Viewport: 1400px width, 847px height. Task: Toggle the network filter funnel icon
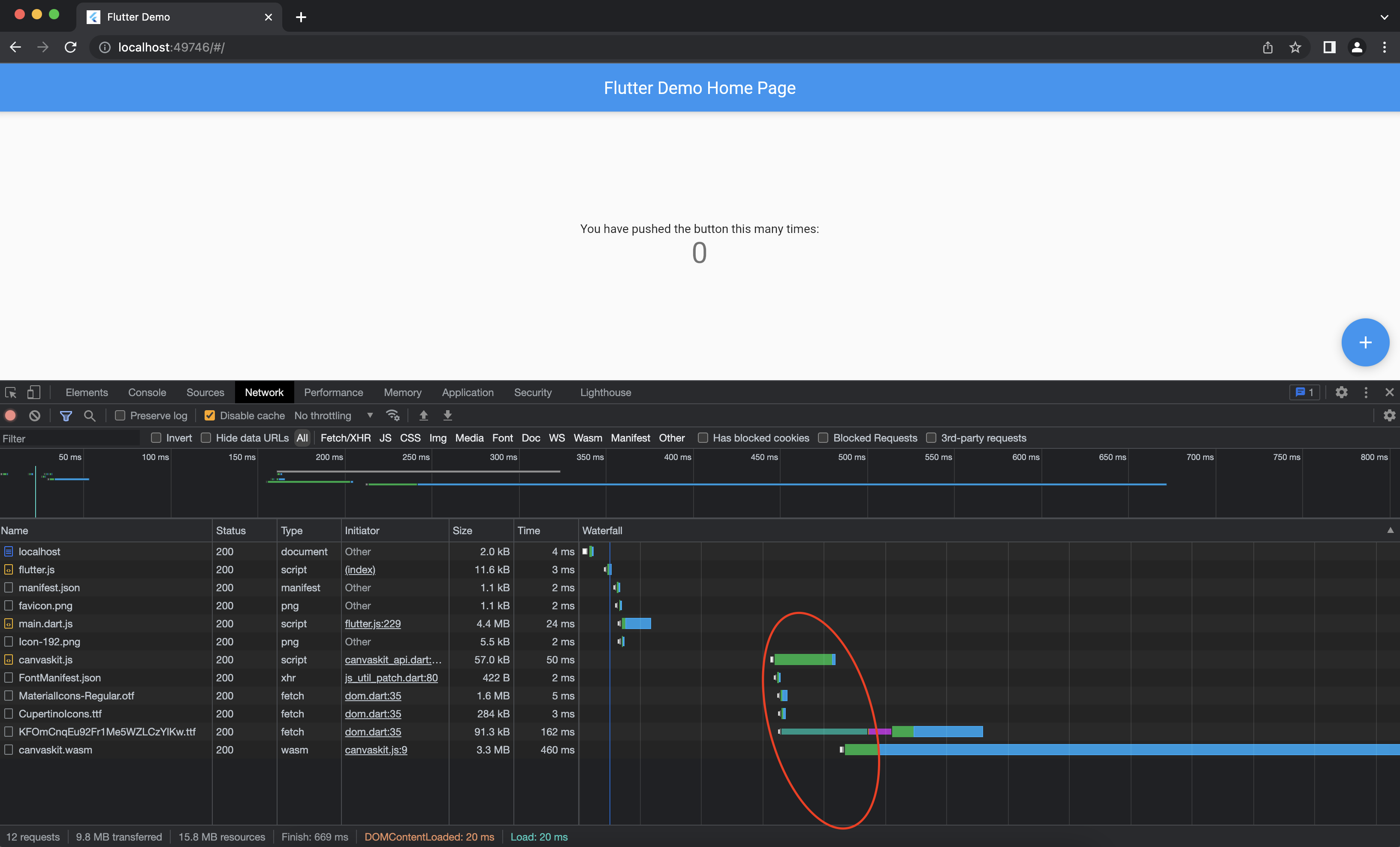click(x=66, y=415)
